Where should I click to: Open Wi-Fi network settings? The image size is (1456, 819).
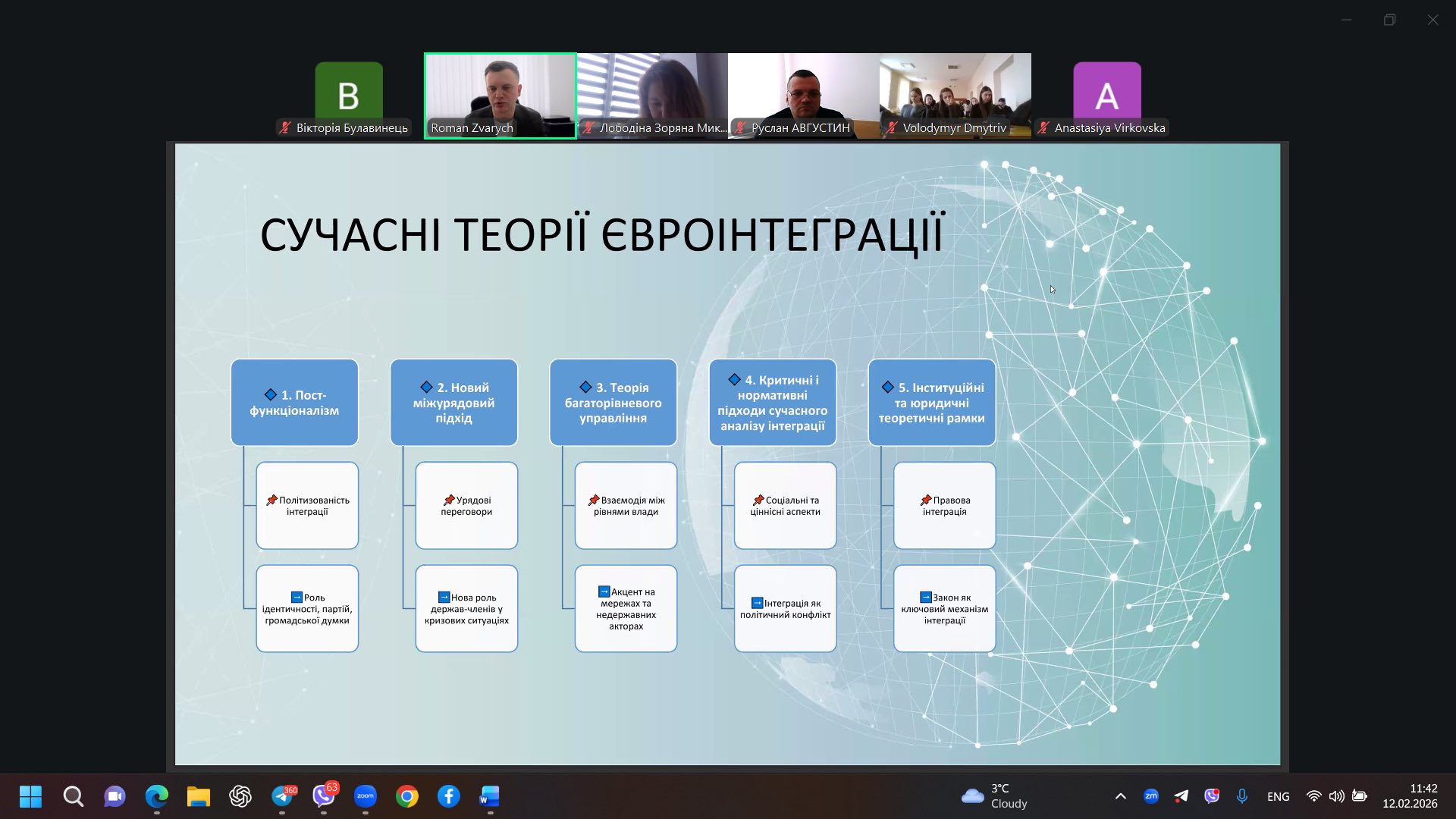(1313, 796)
